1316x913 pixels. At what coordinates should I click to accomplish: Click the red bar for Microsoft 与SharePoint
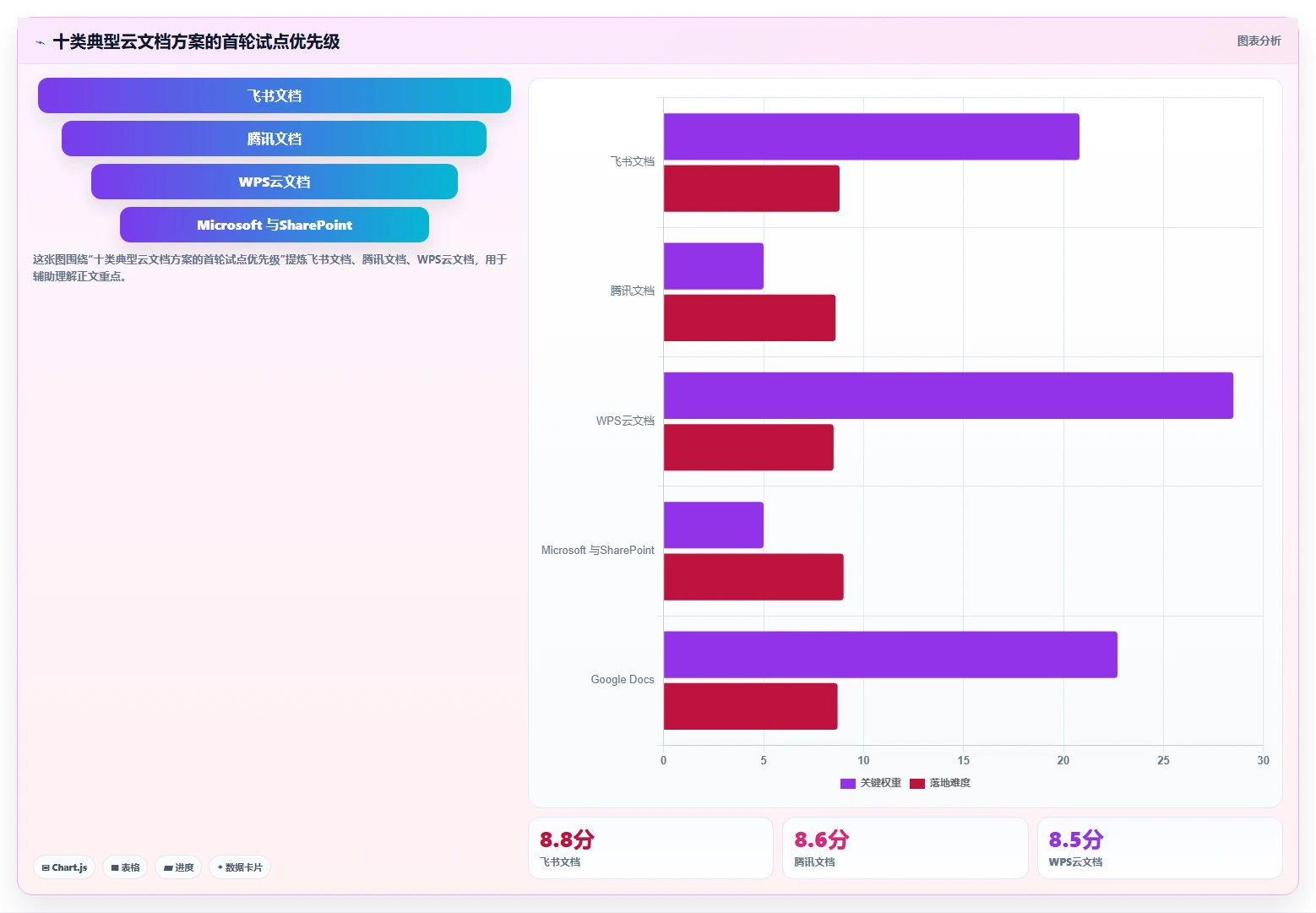pyautogui.click(x=753, y=577)
